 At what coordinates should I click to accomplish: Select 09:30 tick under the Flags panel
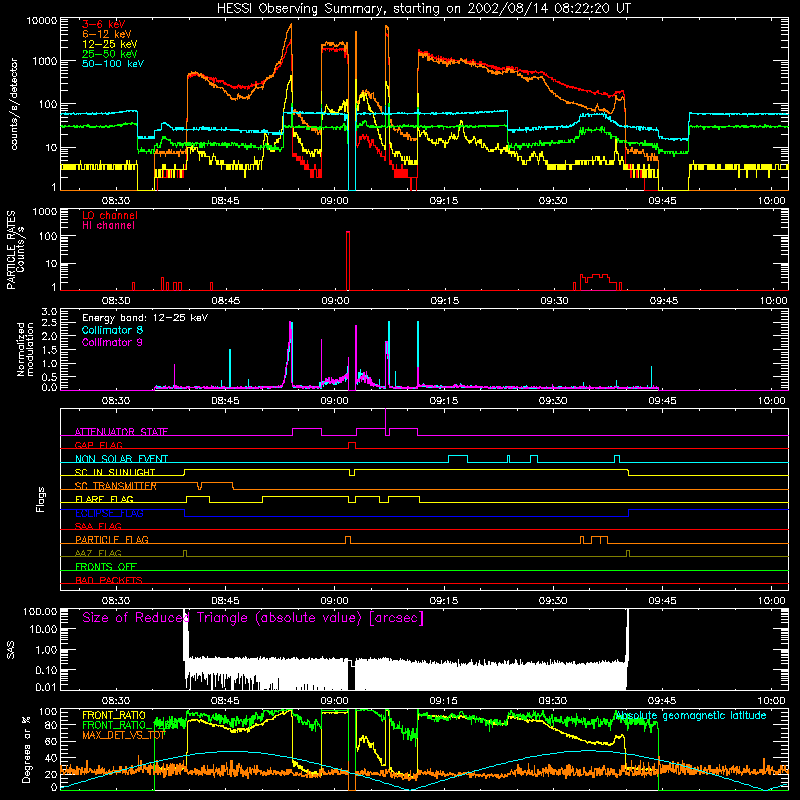553,601
